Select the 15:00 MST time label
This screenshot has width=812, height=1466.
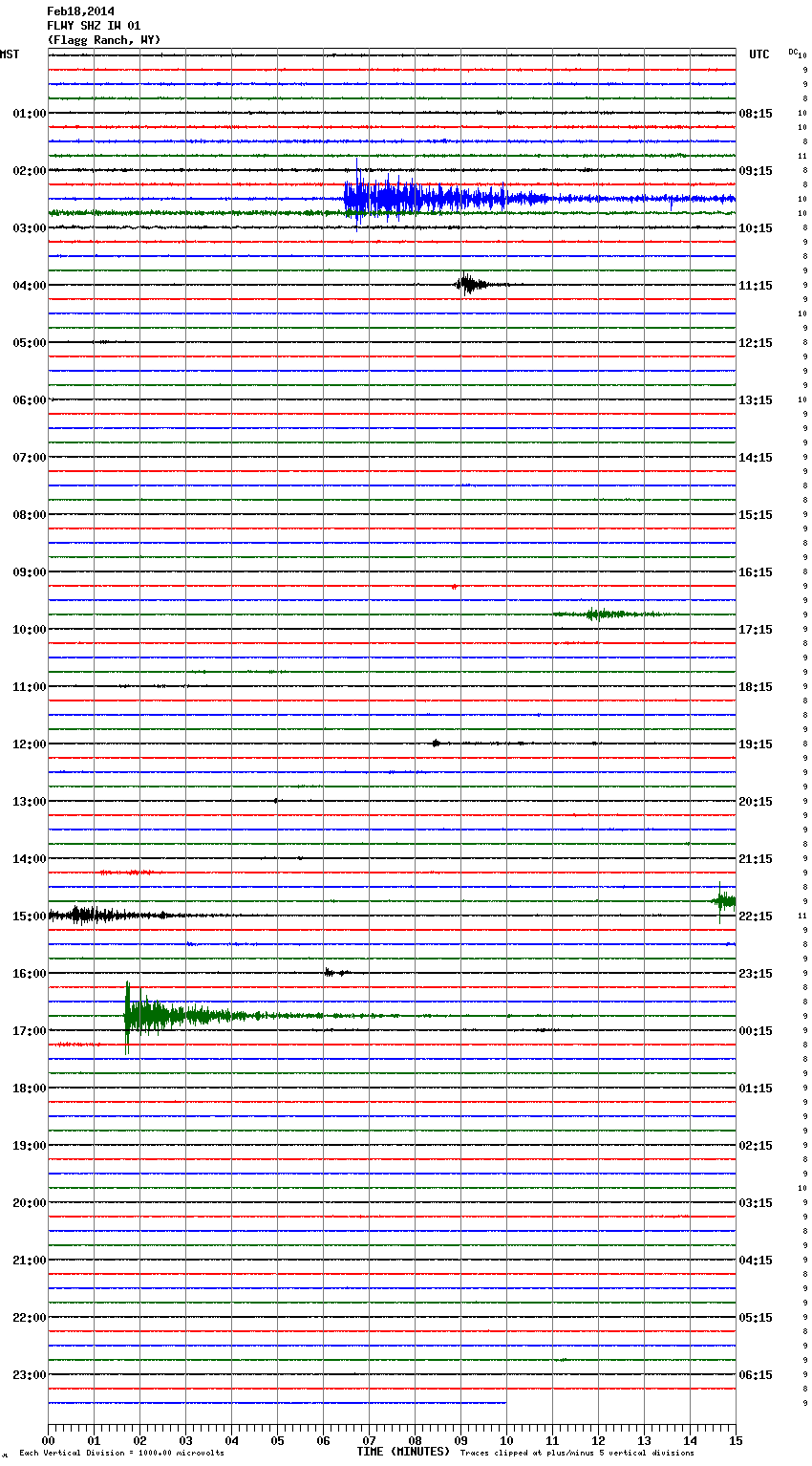(x=29, y=916)
